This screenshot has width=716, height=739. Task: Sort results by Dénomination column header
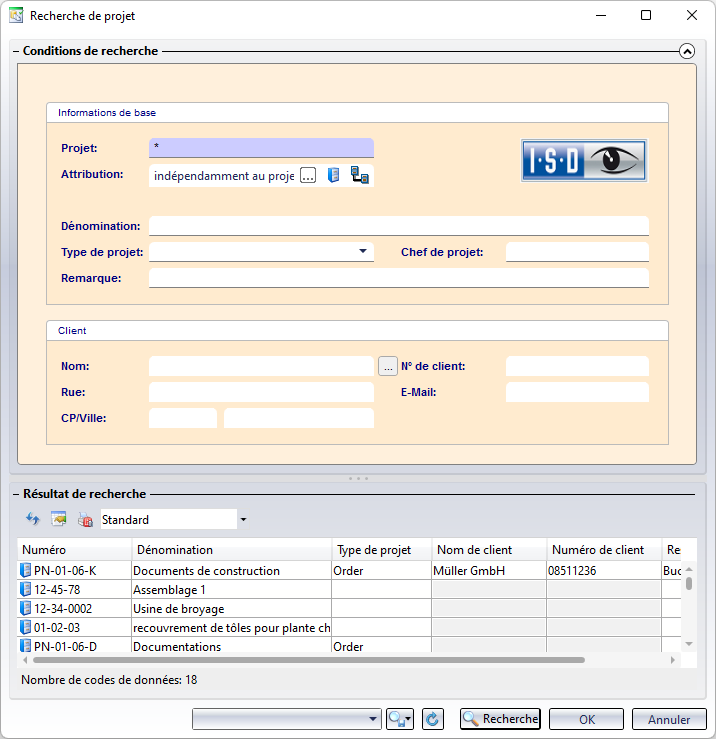pos(230,550)
